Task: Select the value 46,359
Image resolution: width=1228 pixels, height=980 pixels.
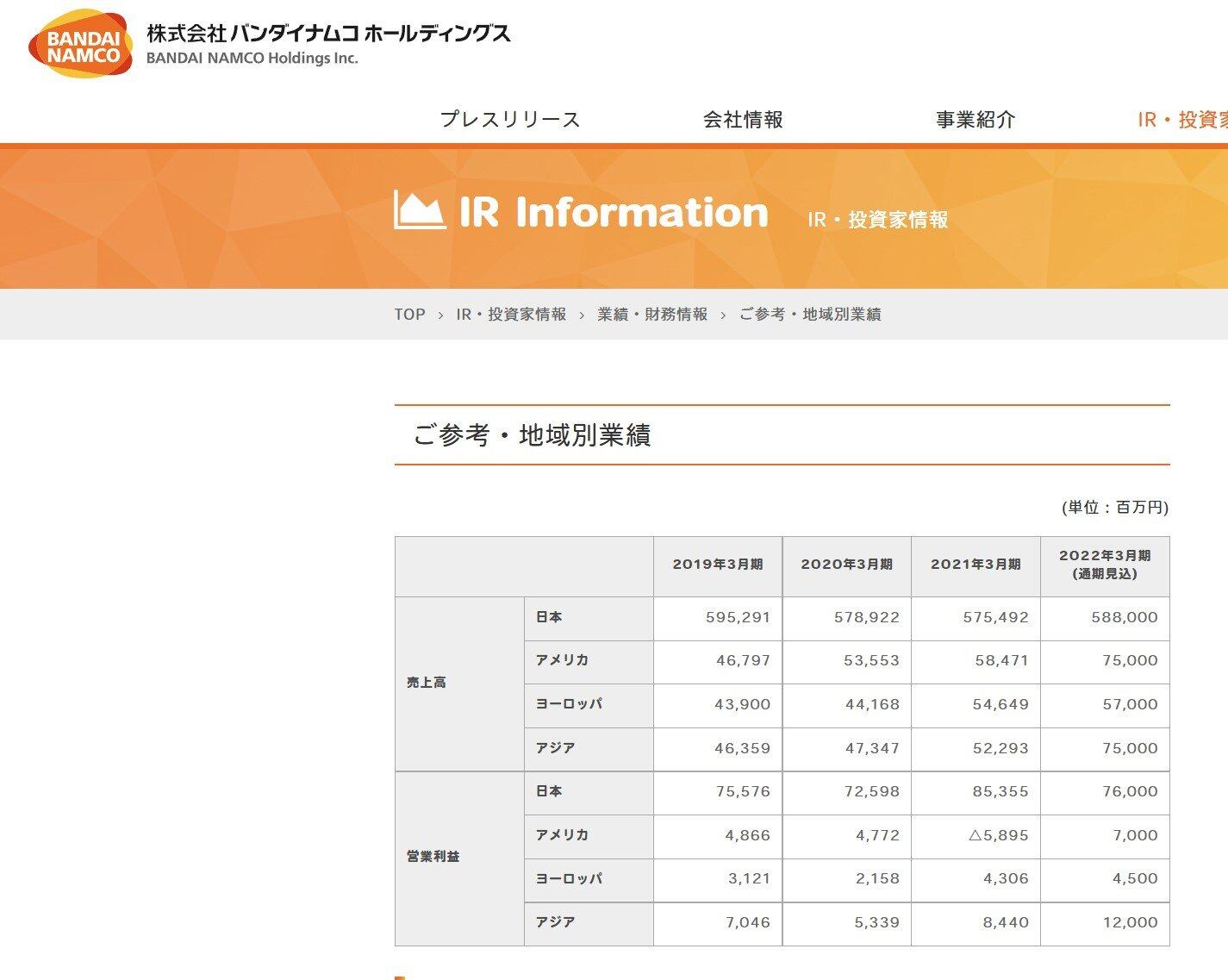Action: 743,749
